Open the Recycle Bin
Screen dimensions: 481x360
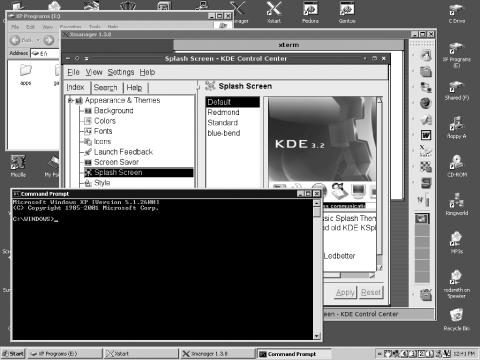[x=456, y=319]
